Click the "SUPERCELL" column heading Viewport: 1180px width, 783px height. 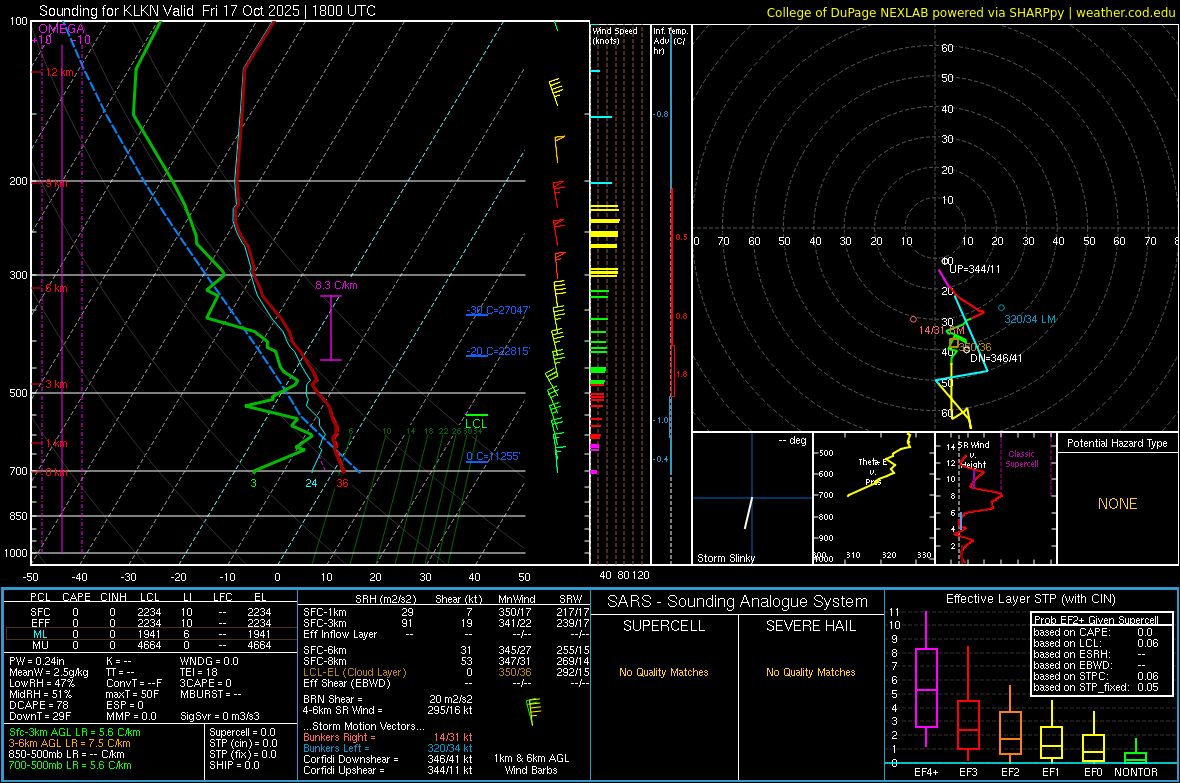[664, 626]
